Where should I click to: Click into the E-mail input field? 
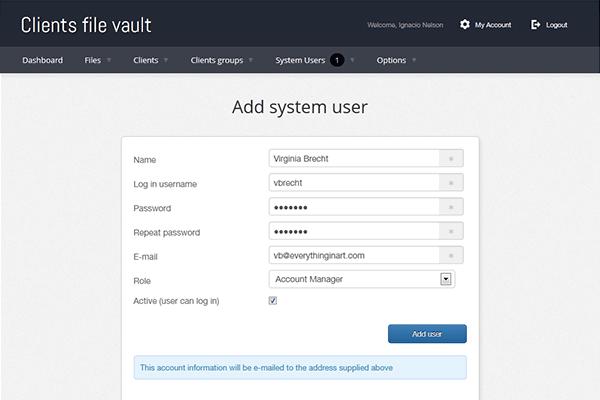click(353, 256)
